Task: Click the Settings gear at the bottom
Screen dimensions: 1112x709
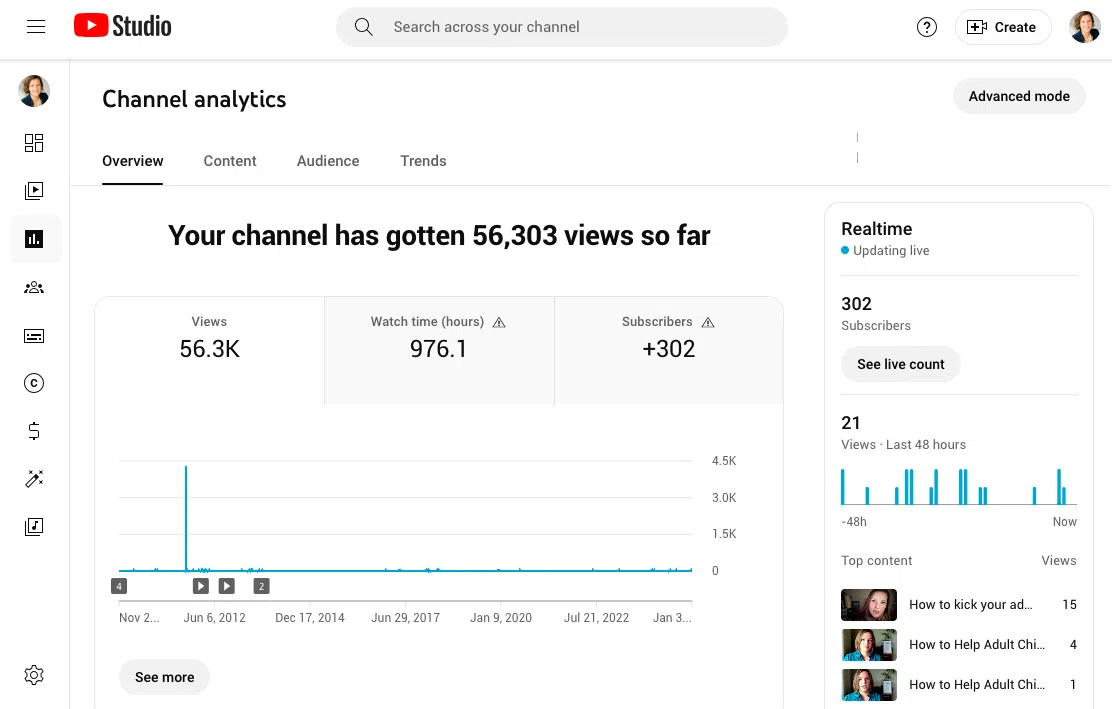Action: click(34, 675)
